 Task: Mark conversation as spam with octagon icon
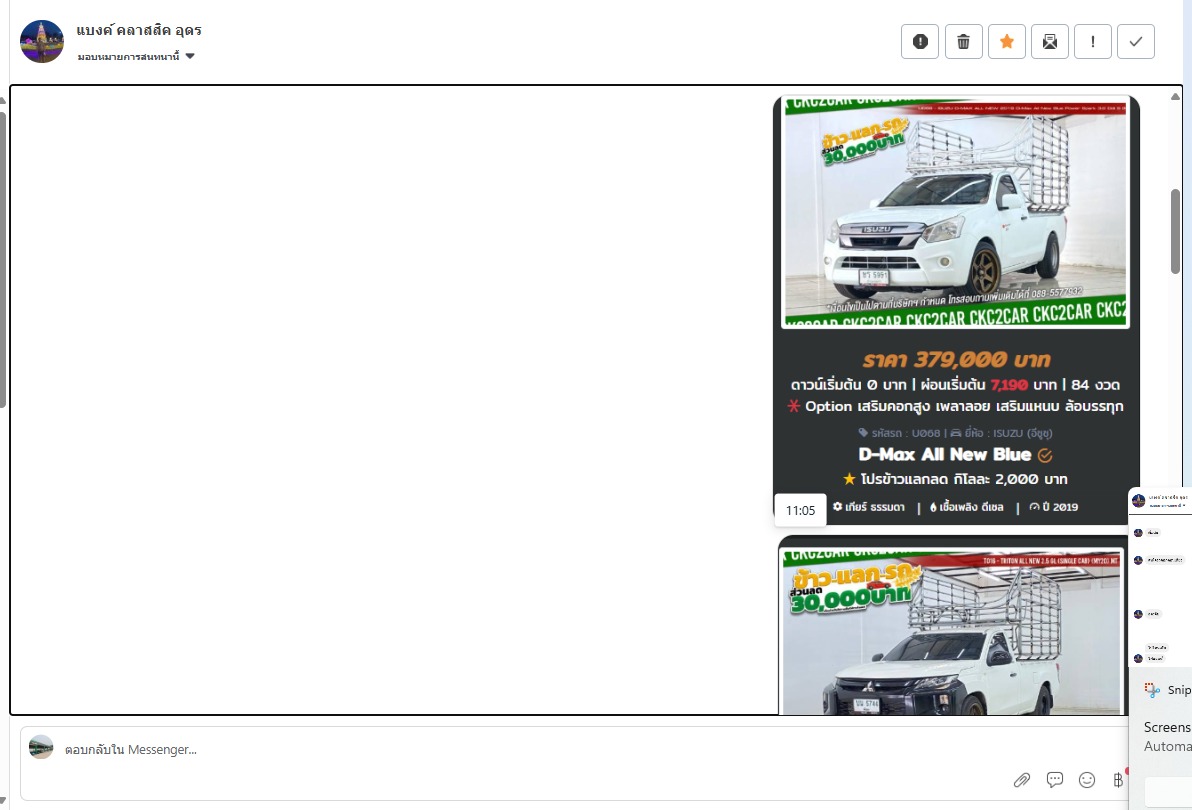[920, 41]
